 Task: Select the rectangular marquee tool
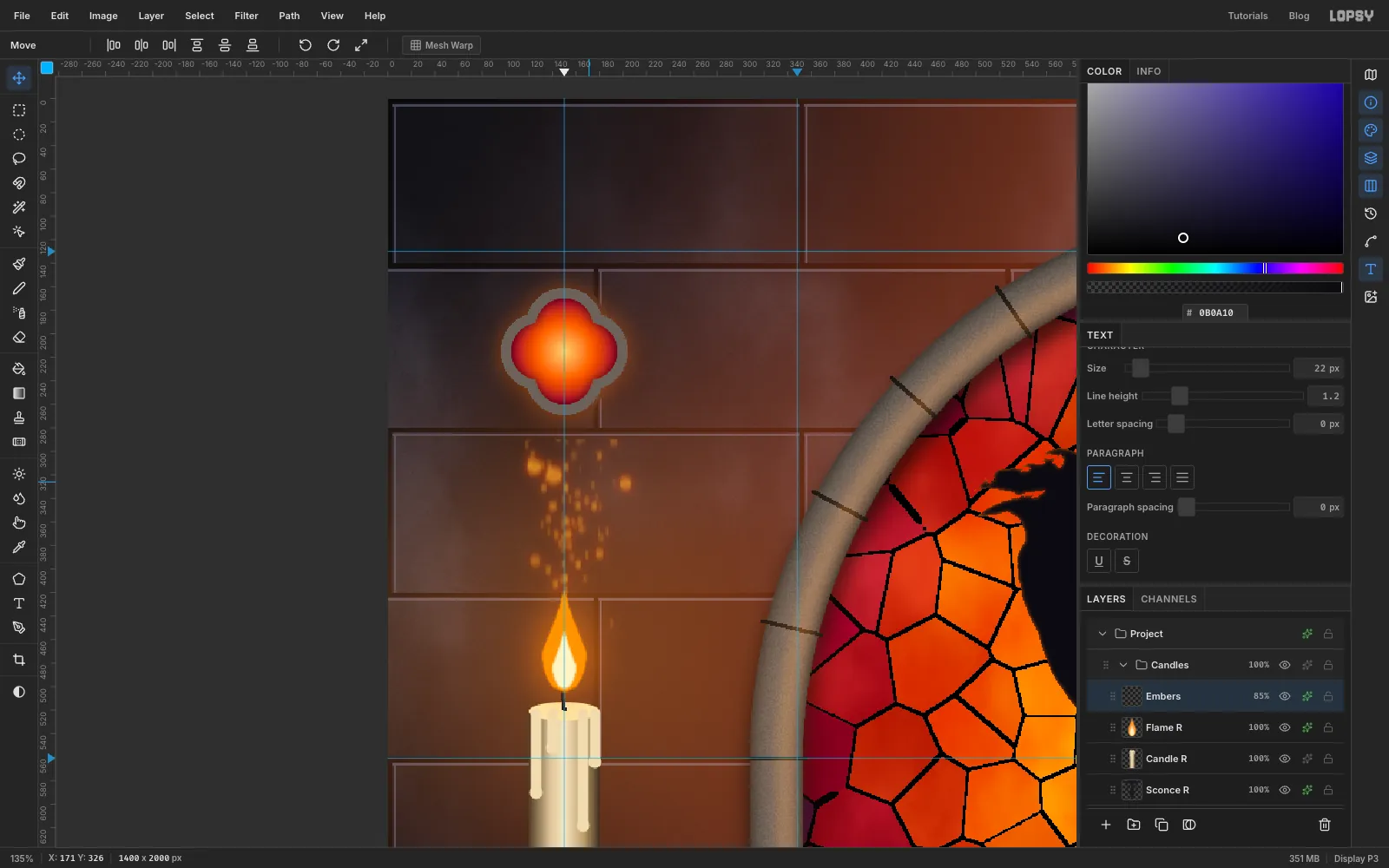point(19,110)
